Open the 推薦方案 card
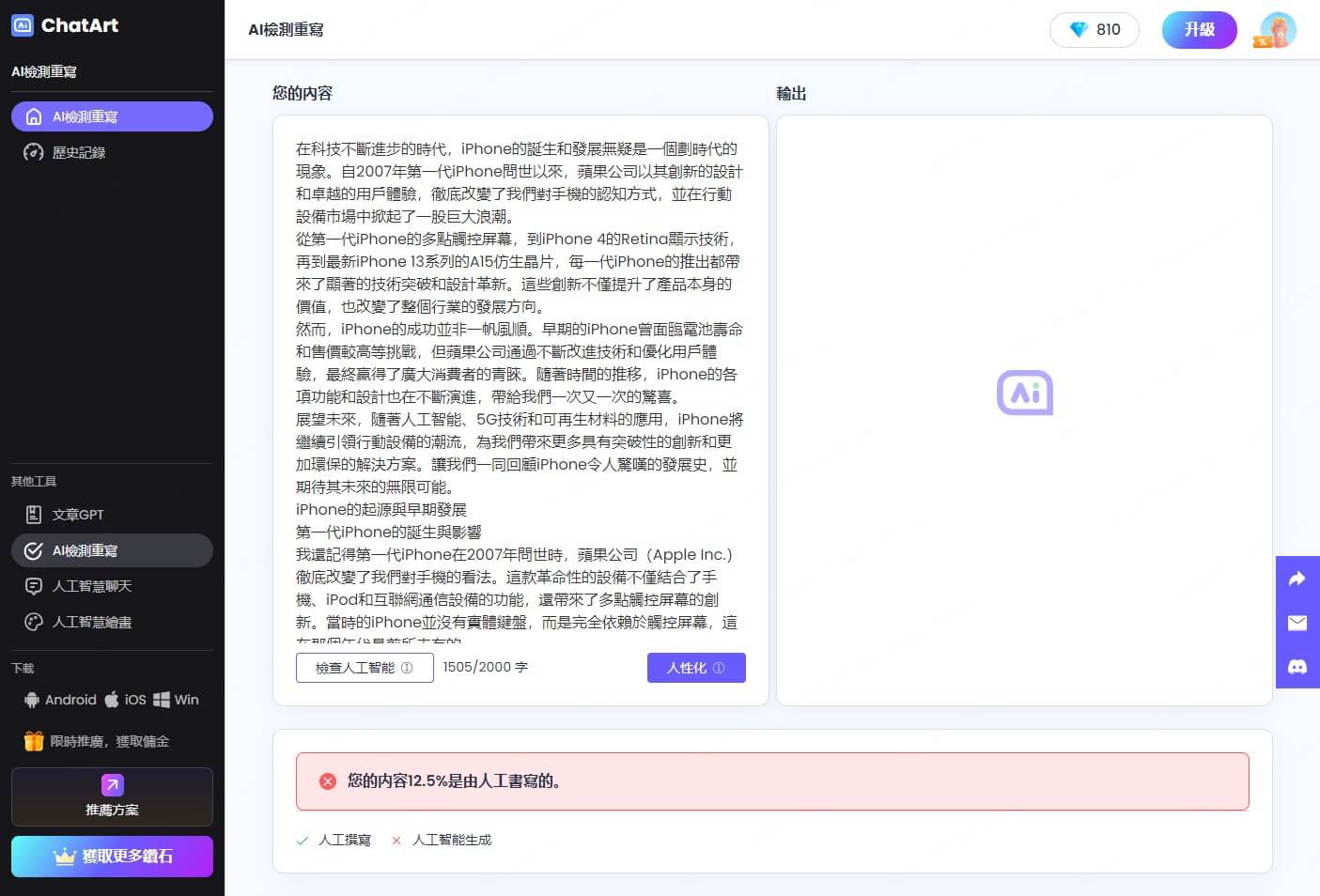Viewport: 1320px width, 896px height. (112, 796)
